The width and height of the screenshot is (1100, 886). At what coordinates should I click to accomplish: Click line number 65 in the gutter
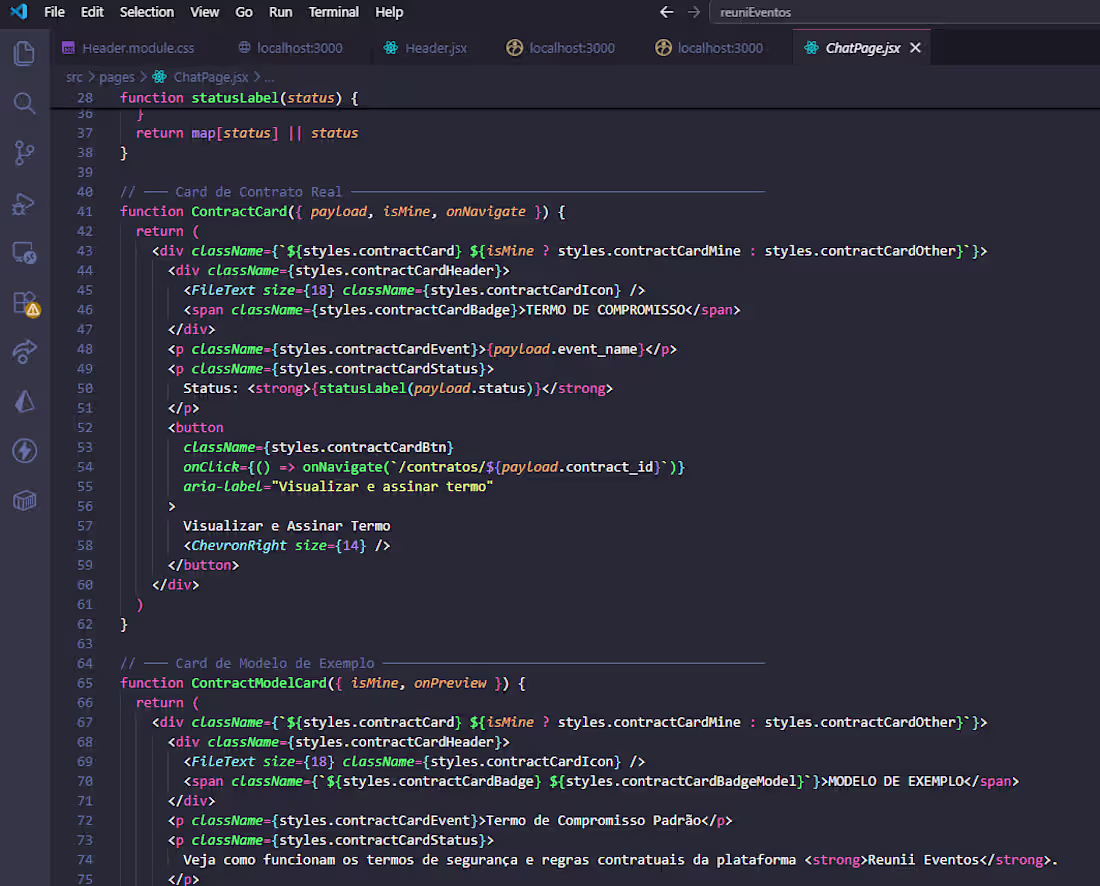pyautogui.click(x=85, y=683)
